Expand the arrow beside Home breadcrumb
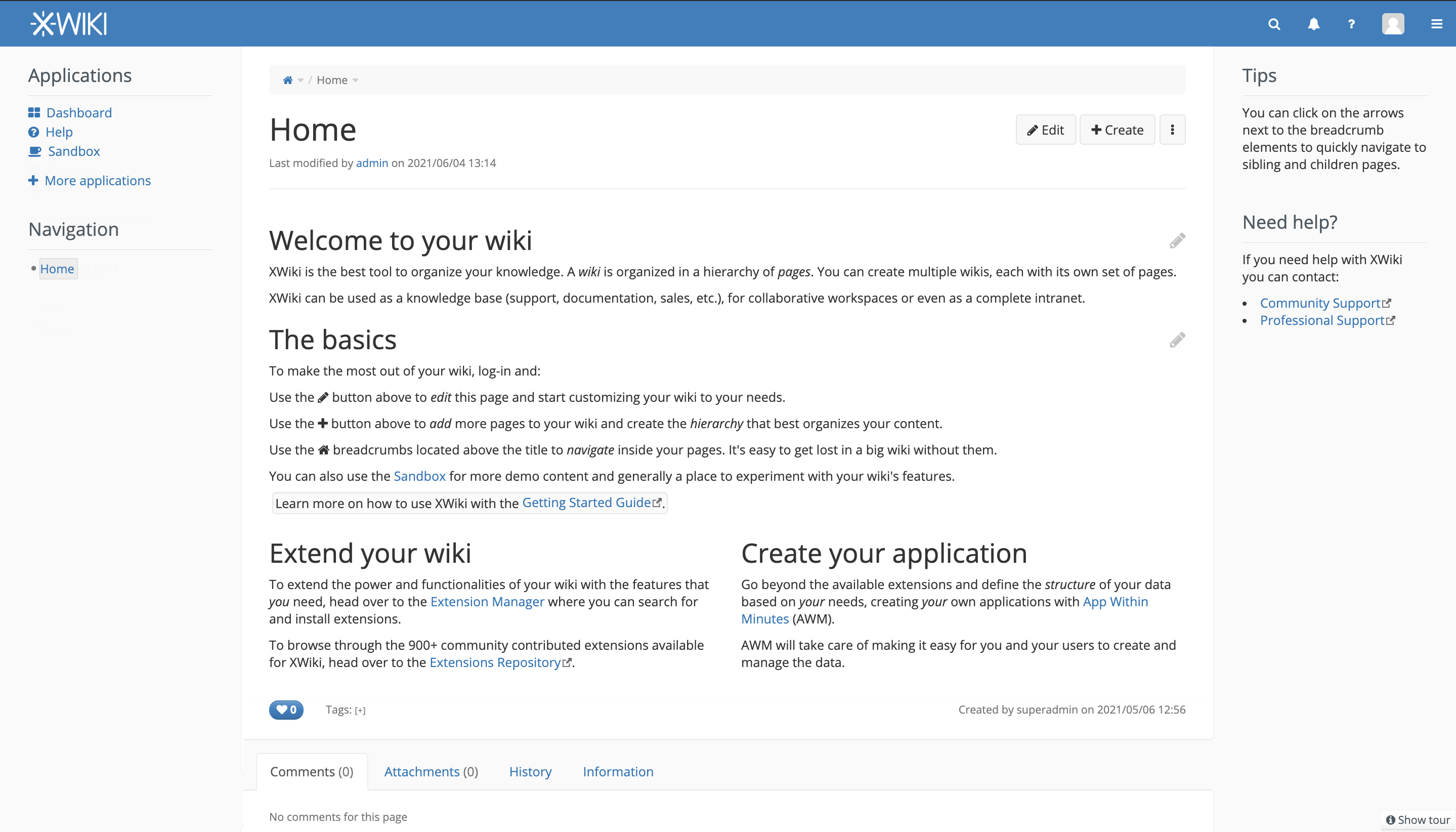Viewport: 1456px width, 832px height. (355, 80)
